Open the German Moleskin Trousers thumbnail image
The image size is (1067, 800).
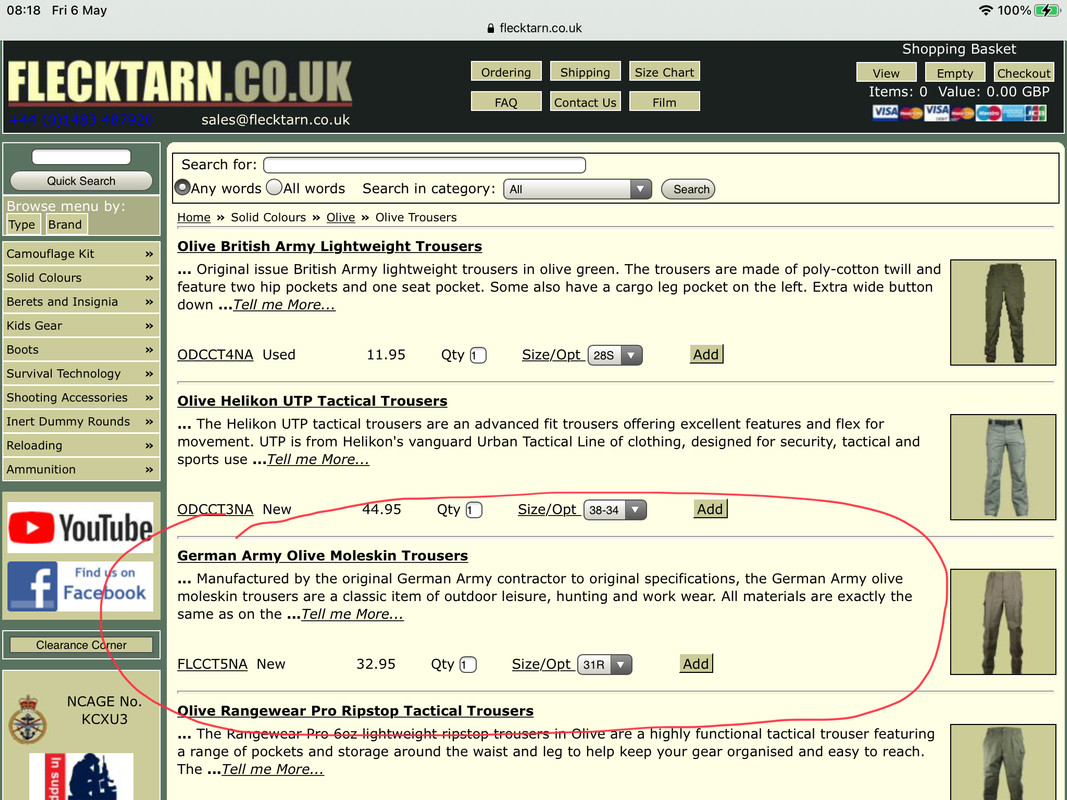(1002, 622)
